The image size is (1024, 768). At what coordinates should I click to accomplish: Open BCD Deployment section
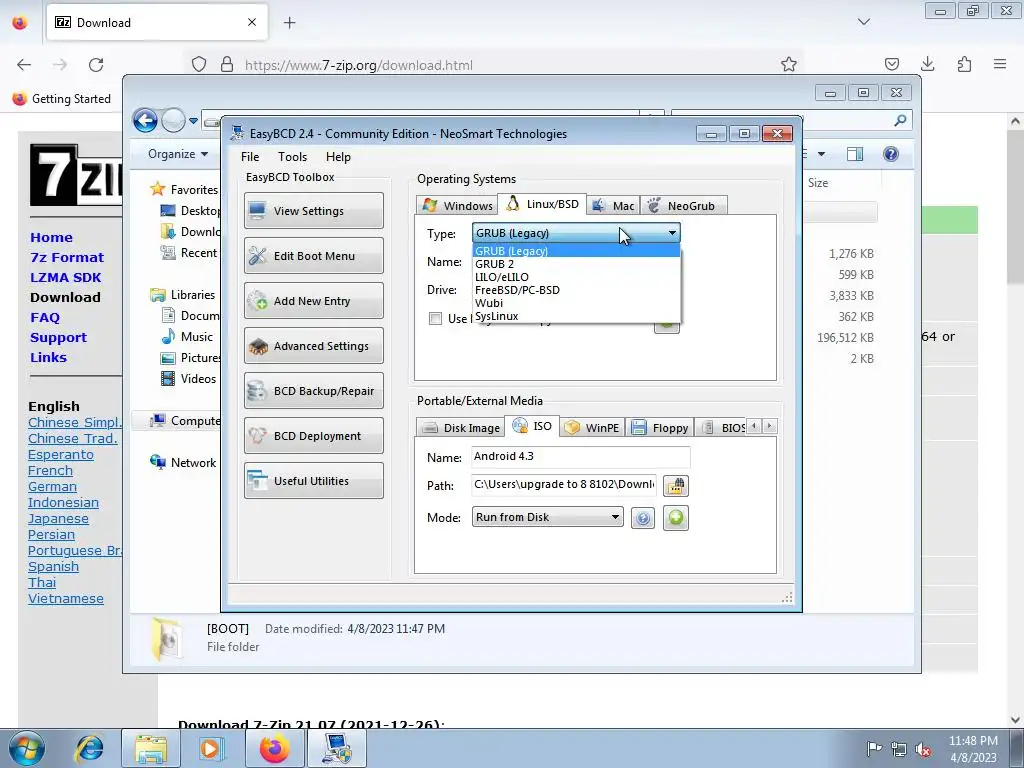313,436
